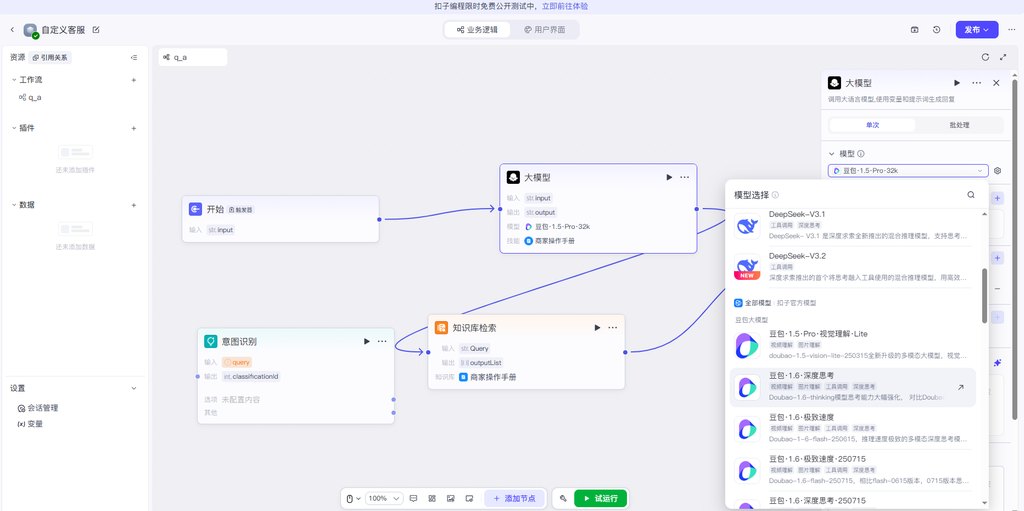Click the canvas refresh icon
Viewport: 1024px width, 511px height.
985,57
